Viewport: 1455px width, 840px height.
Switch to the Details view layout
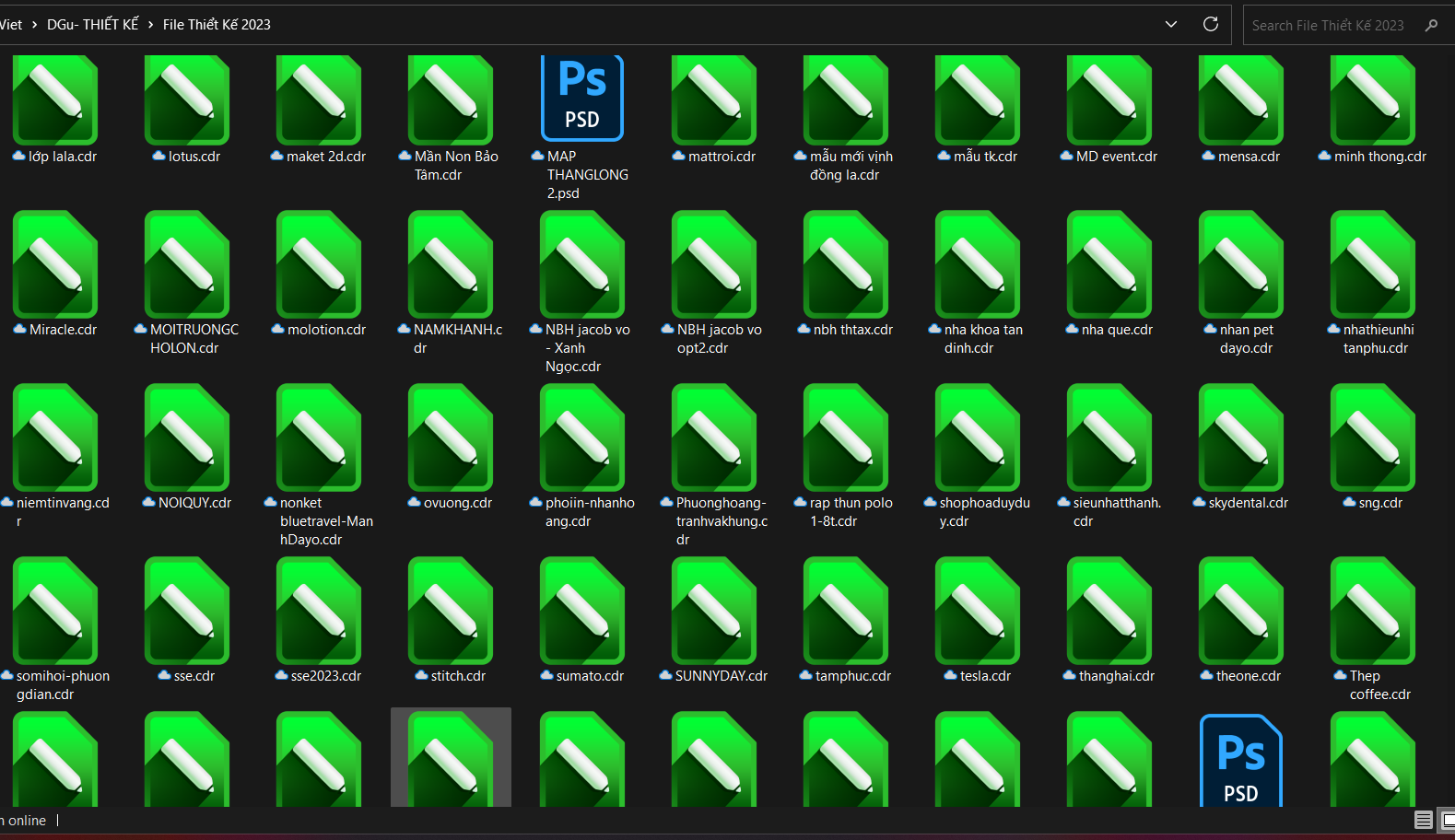tap(1423, 820)
